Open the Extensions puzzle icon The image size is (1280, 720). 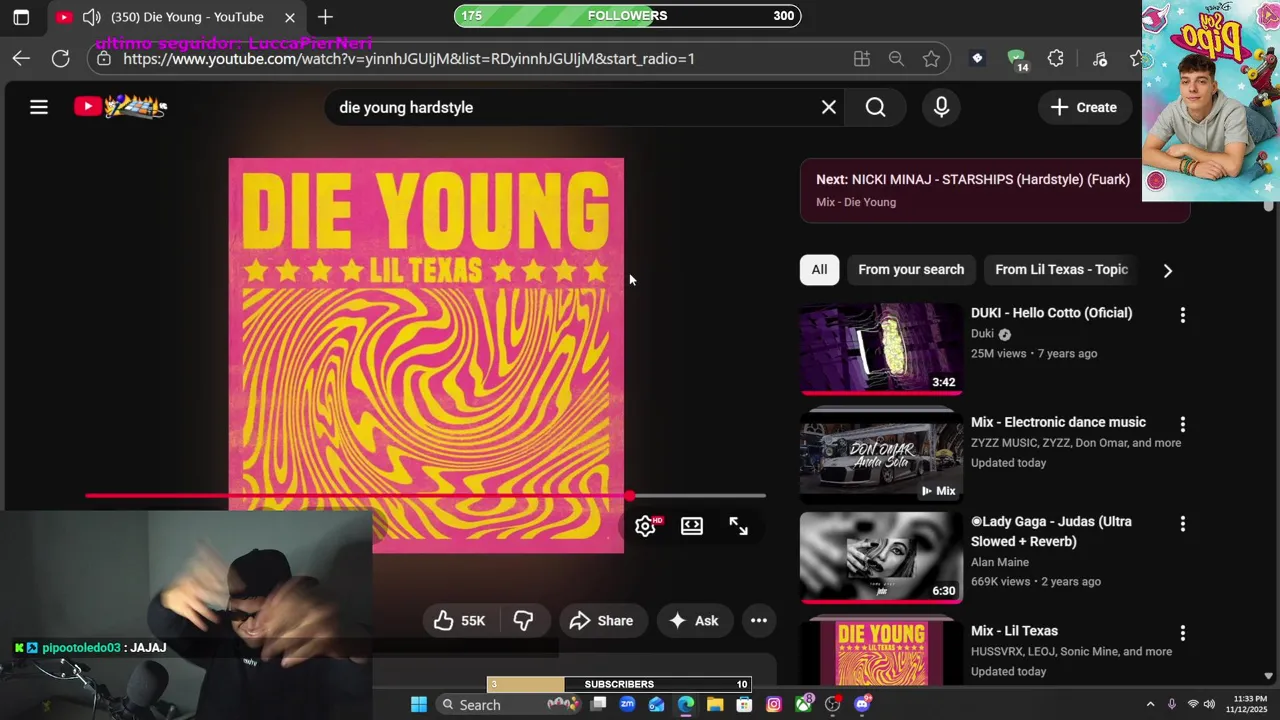(x=1056, y=59)
